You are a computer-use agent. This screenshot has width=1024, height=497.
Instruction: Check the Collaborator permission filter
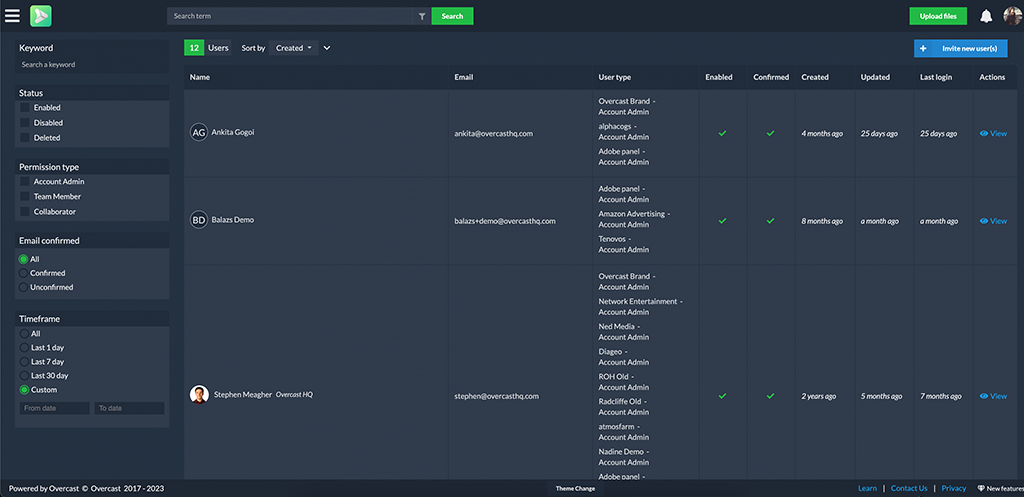click(25, 212)
